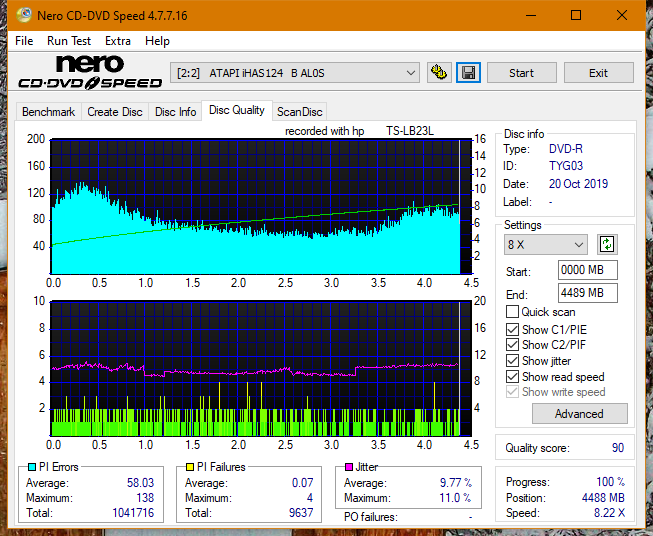This screenshot has width=653, height=536.
Task: Expand the 8 X speed dropdown
Action: (x=545, y=244)
